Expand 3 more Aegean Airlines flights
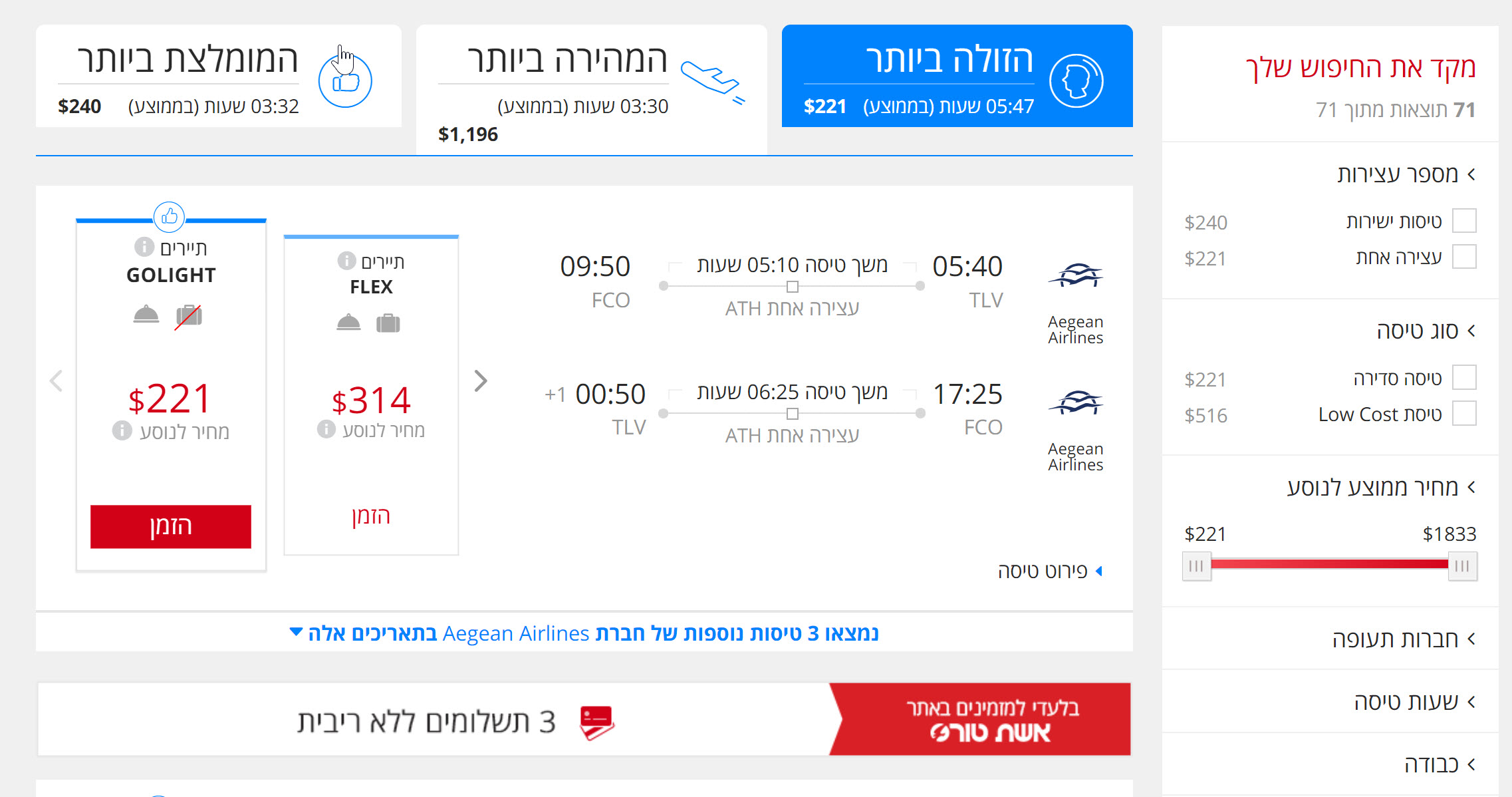Viewport: 1512px width, 797px height. pyautogui.click(x=584, y=633)
